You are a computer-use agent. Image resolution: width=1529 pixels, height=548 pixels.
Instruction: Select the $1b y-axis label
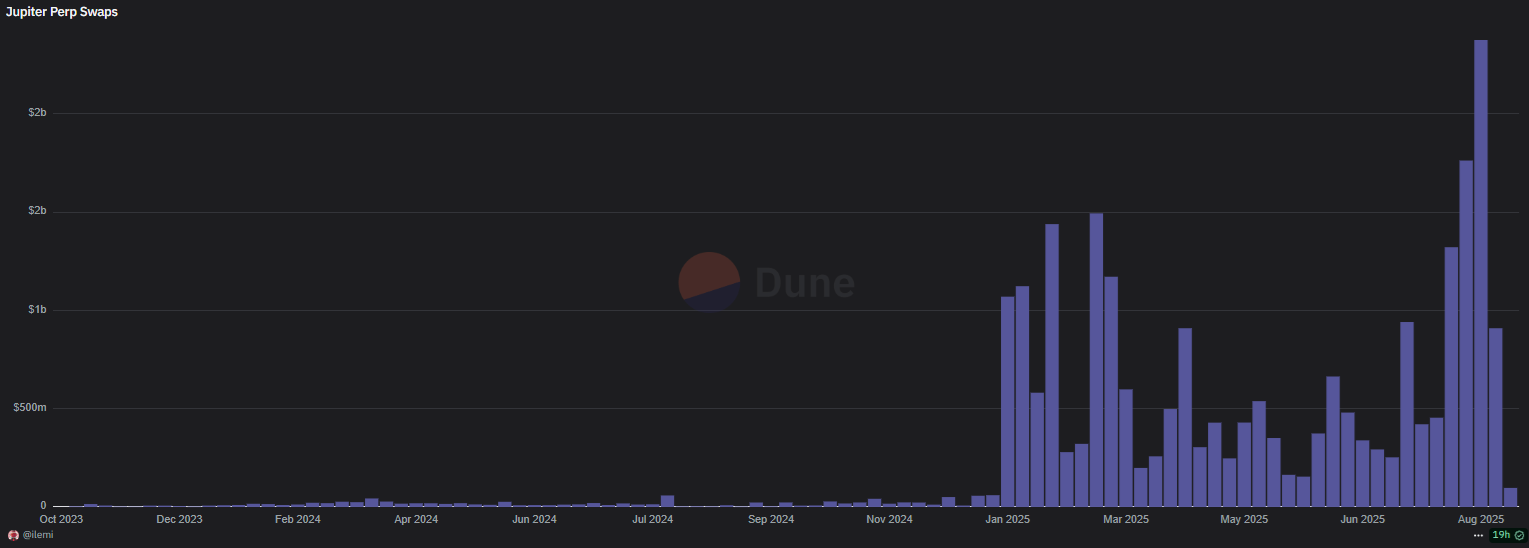click(x=37, y=310)
